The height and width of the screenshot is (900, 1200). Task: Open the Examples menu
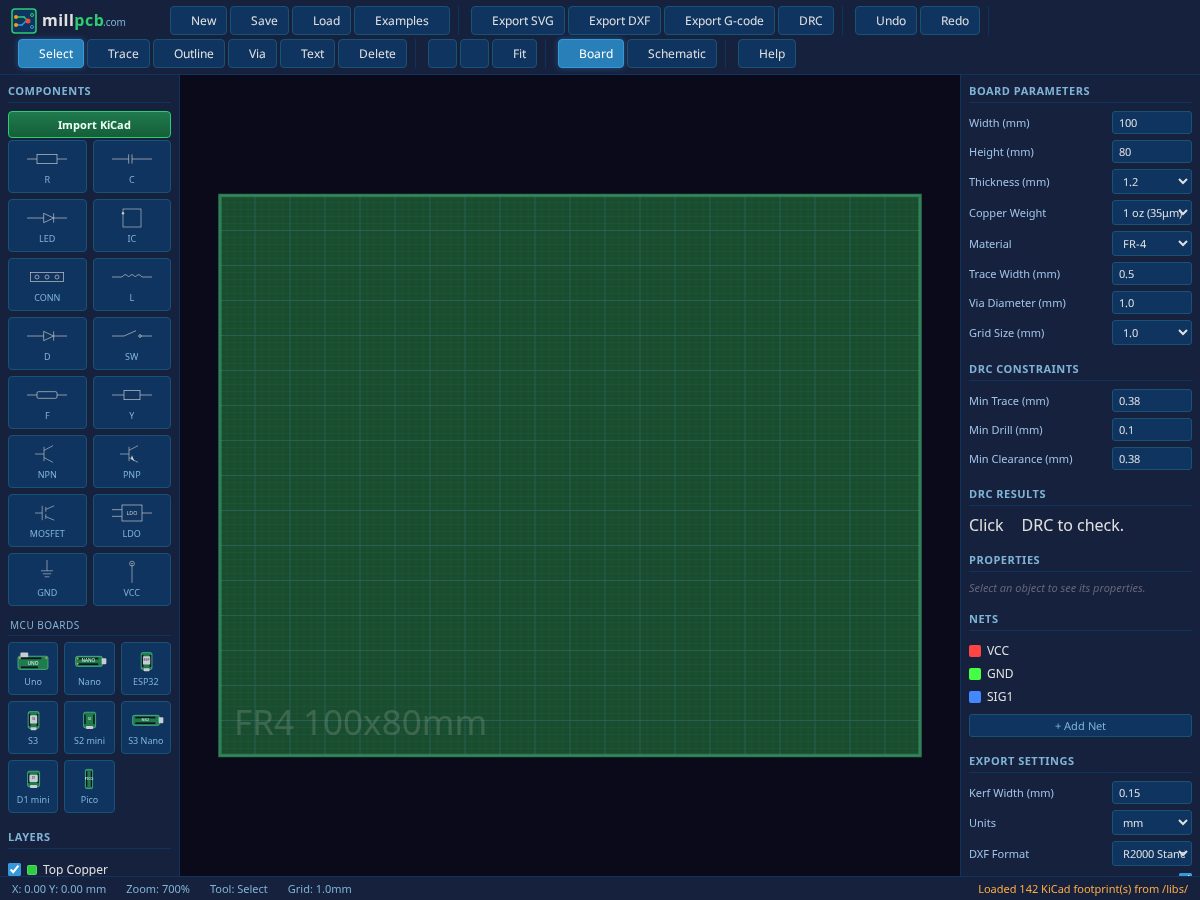click(402, 21)
